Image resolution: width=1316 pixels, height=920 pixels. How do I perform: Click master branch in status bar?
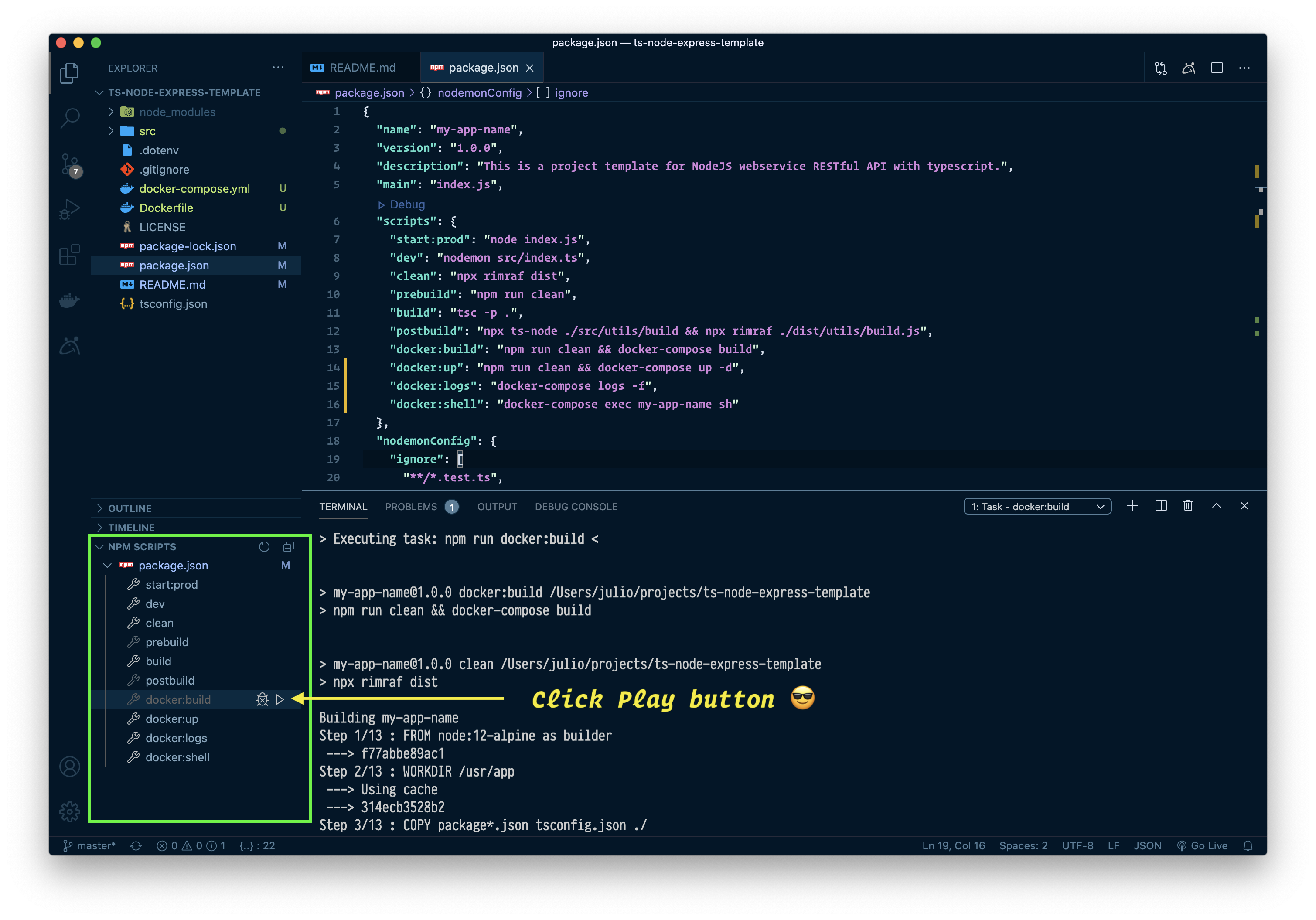click(x=89, y=845)
